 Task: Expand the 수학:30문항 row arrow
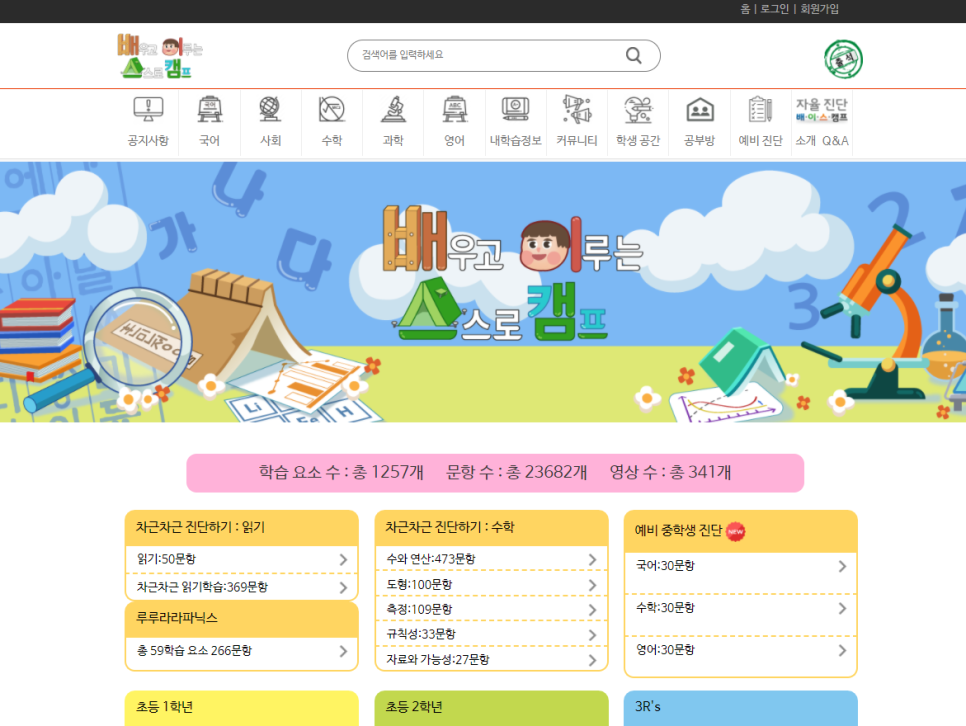[842, 608]
